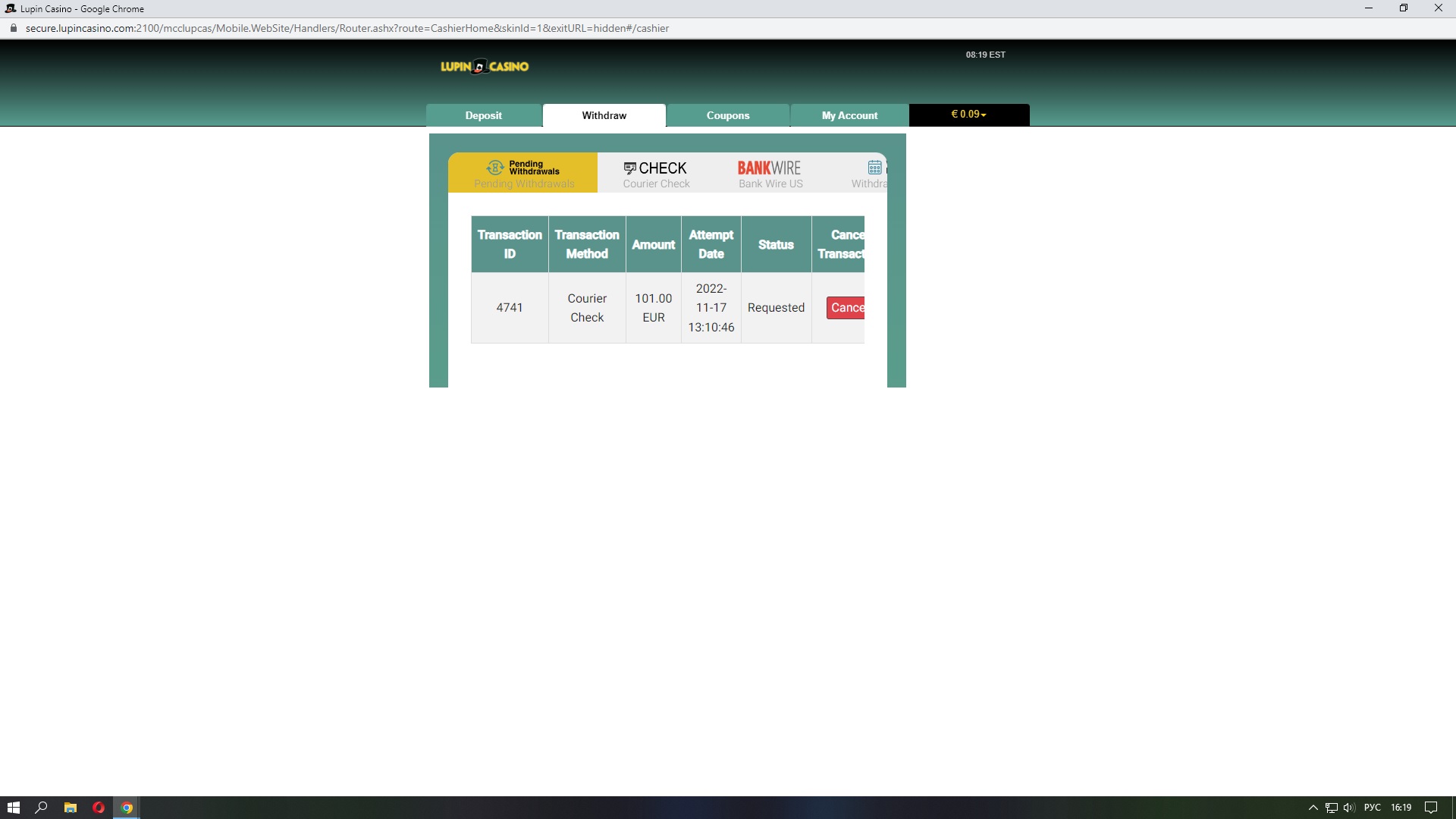
Task: Open File Explorer from the taskbar
Action: (70, 808)
